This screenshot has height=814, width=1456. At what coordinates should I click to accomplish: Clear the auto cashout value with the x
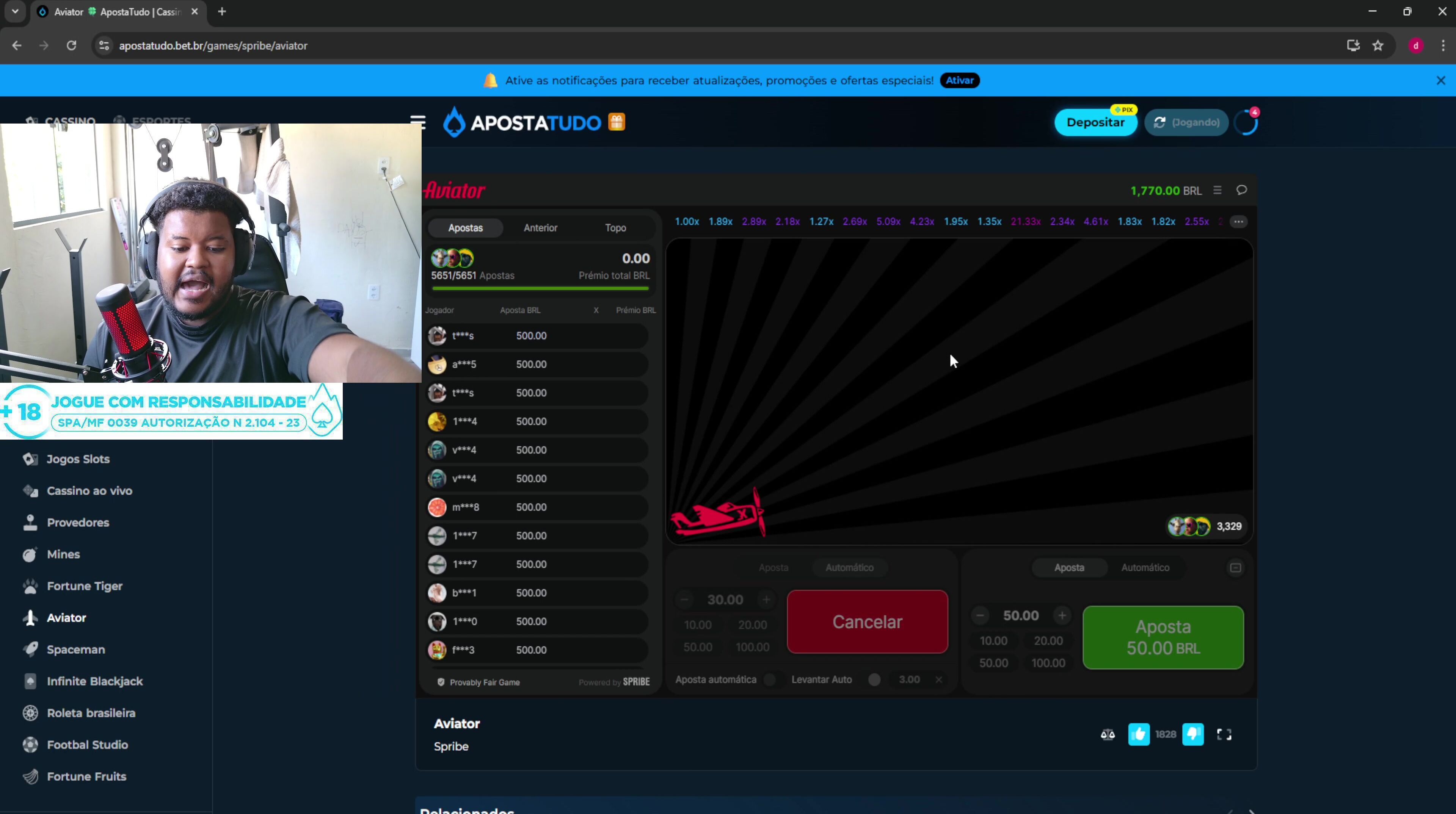[x=939, y=679]
